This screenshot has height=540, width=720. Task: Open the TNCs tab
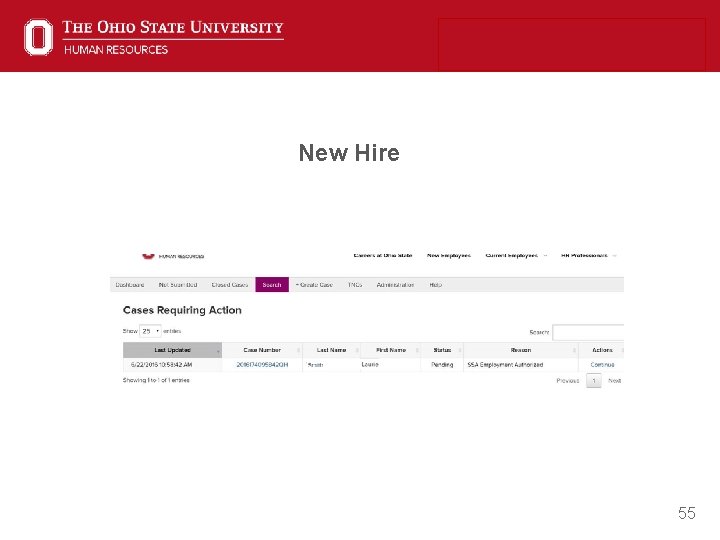354,285
